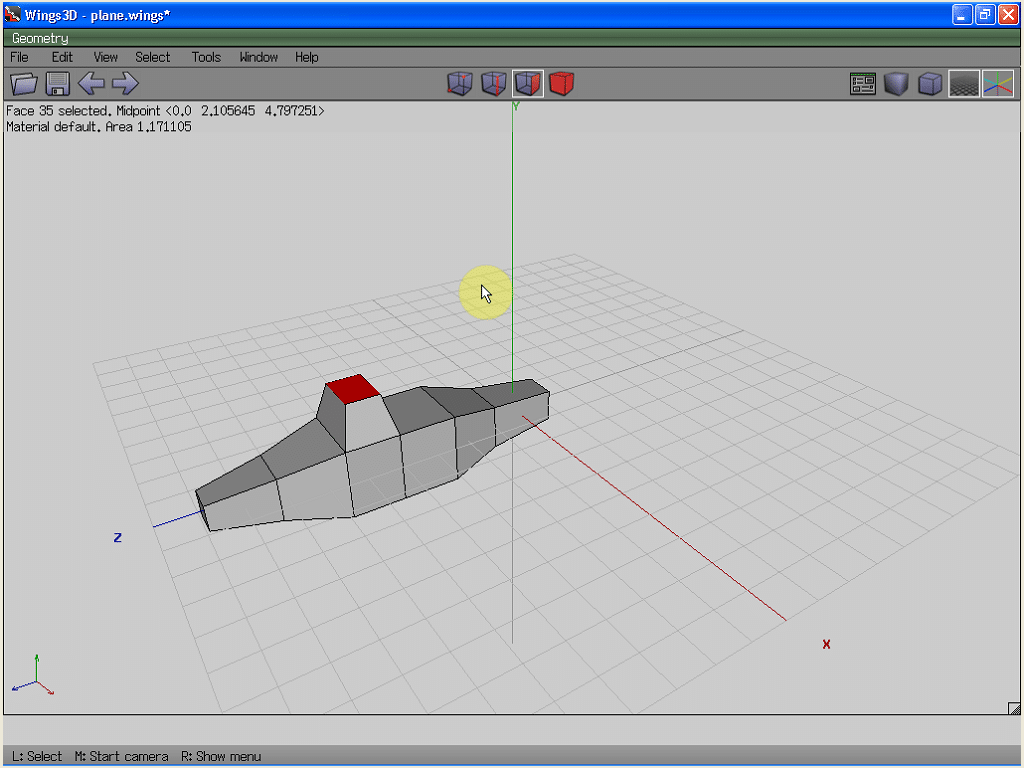Toggle axes visibility icon
Screen dimensions: 1024x768
tap(997, 84)
